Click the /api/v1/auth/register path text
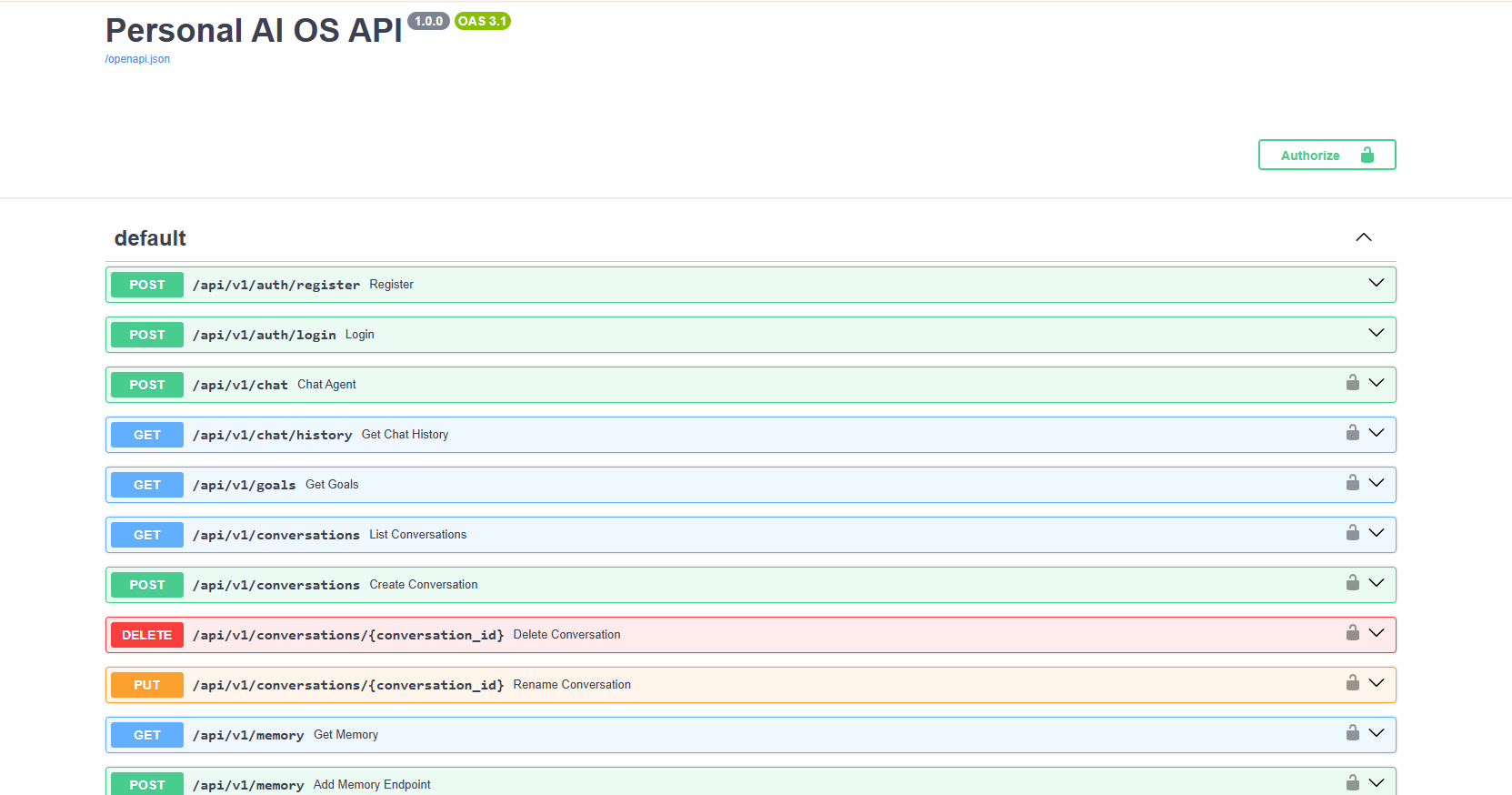Image resolution: width=1512 pixels, height=795 pixels. coord(276,285)
